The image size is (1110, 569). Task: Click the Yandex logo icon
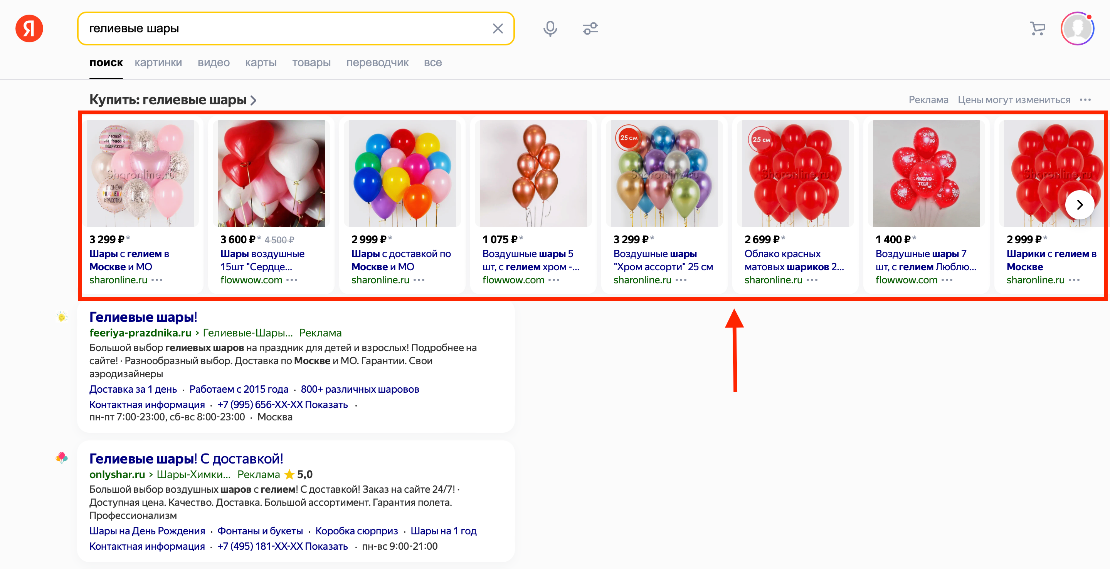point(30,28)
